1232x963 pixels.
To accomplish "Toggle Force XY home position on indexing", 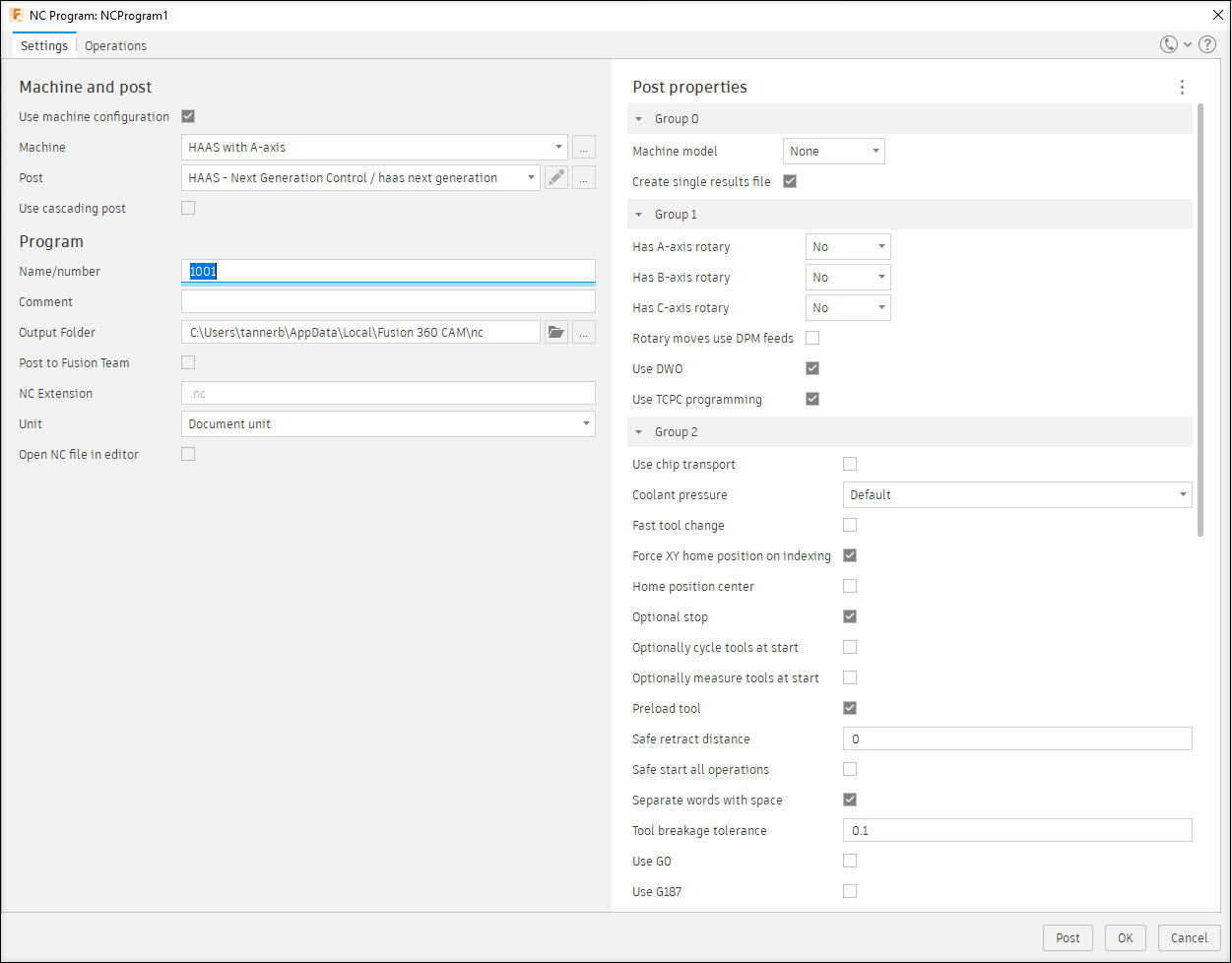I will pyautogui.click(x=850, y=555).
